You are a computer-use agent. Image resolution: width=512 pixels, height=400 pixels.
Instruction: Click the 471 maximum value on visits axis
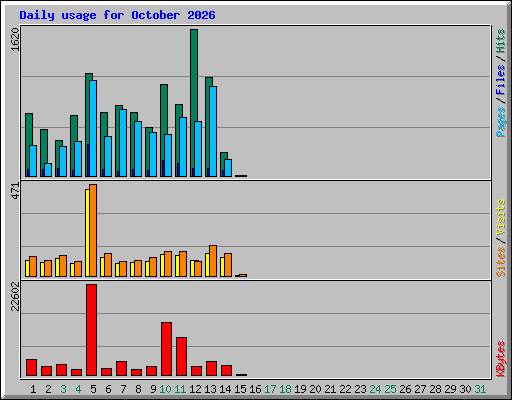coord(15,191)
